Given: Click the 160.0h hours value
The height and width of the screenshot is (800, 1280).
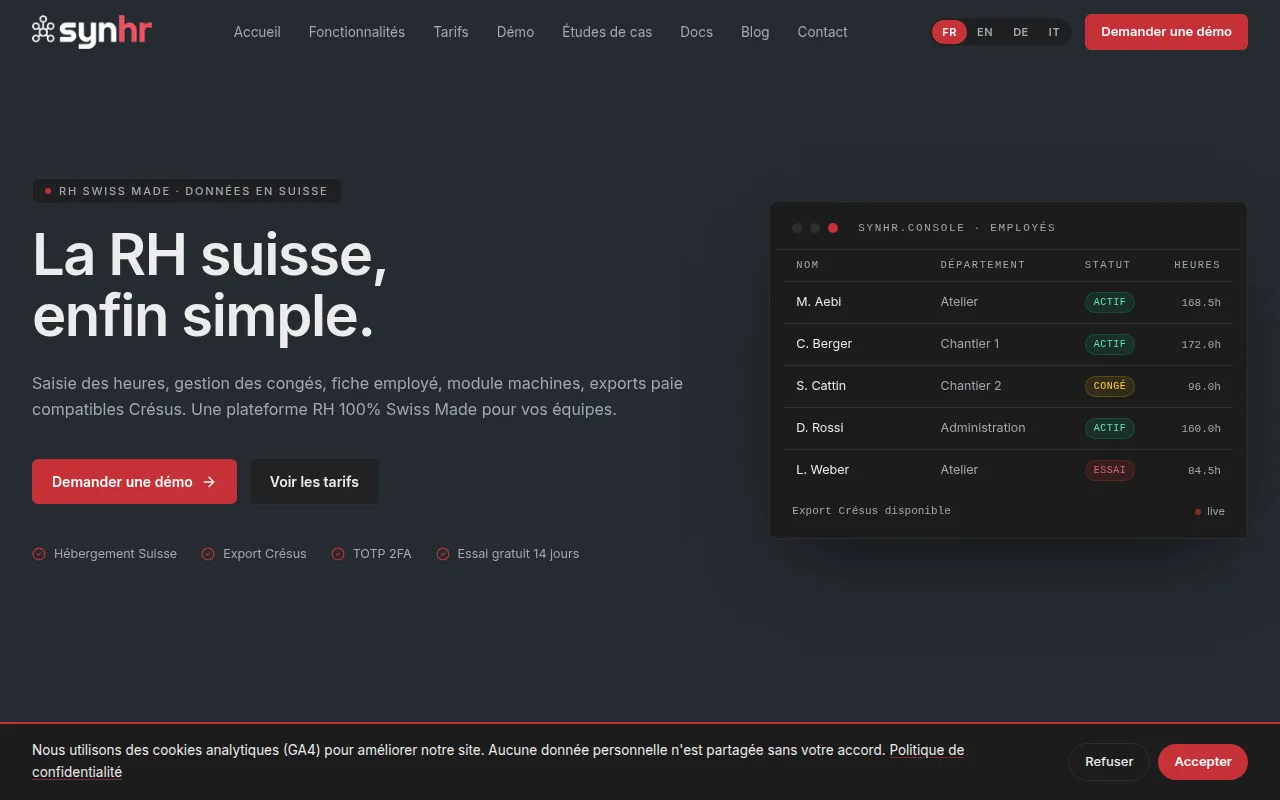Looking at the screenshot, I should [x=1201, y=429].
